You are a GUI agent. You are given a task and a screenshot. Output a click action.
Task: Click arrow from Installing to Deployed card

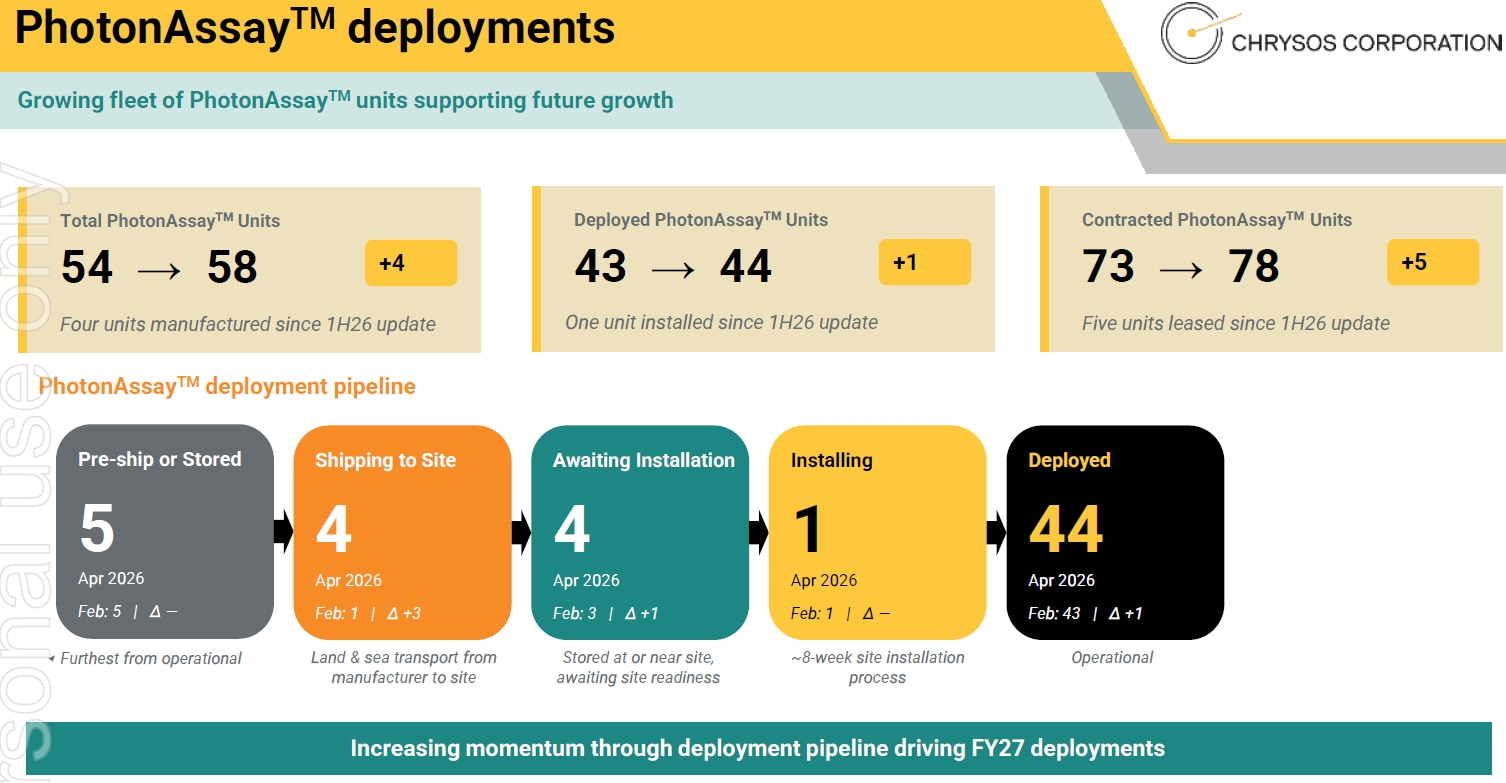click(997, 533)
